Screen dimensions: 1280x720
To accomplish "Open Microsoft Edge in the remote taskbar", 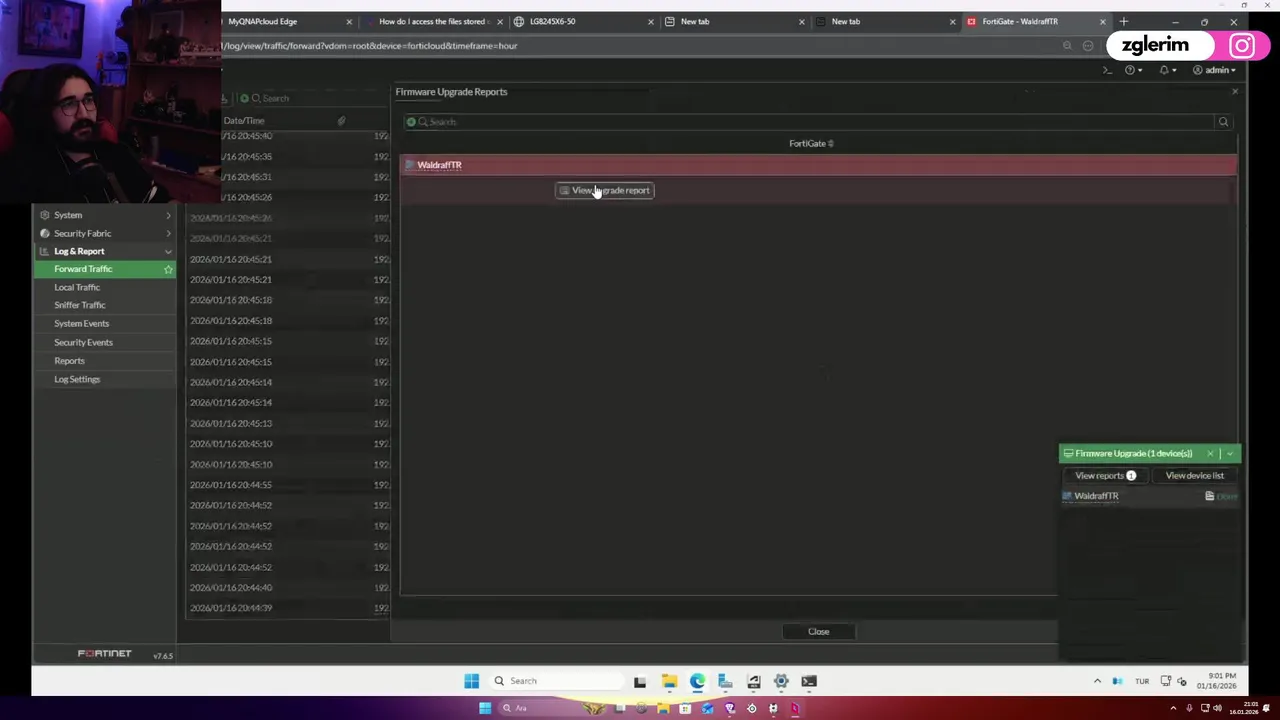I will 697,681.
